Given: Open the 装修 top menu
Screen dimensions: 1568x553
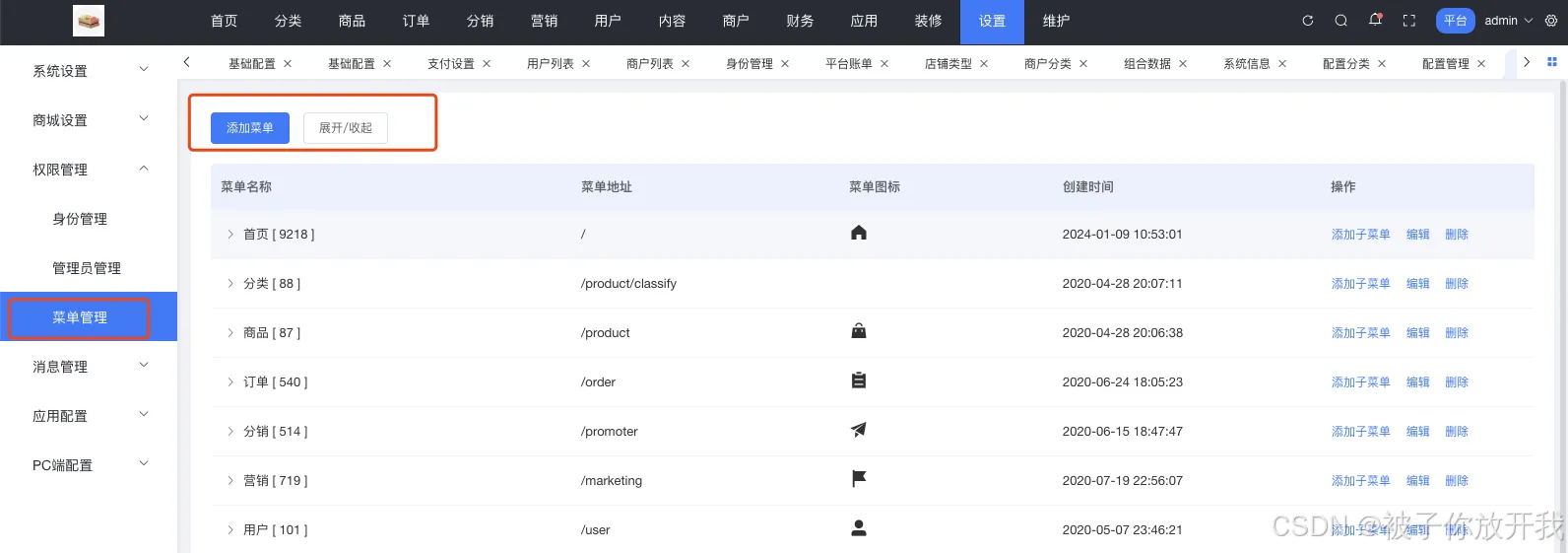Looking at the screenshot, I should [x=928, y=21].
